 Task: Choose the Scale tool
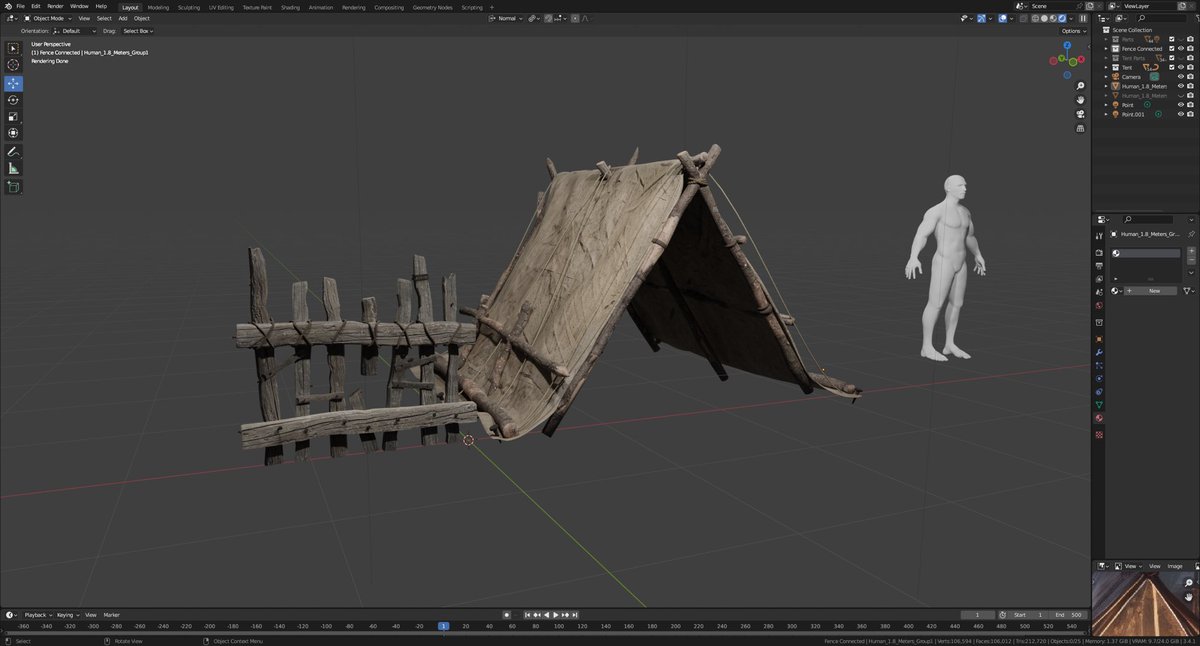[14, 116]
